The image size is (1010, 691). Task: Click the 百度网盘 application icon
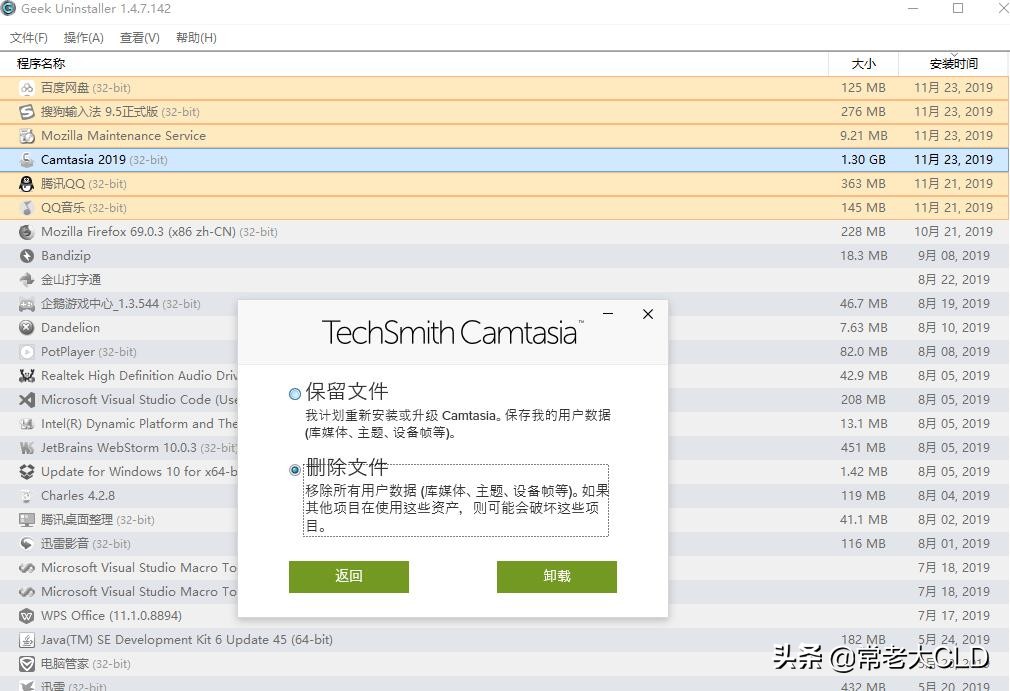click(26, 88)
